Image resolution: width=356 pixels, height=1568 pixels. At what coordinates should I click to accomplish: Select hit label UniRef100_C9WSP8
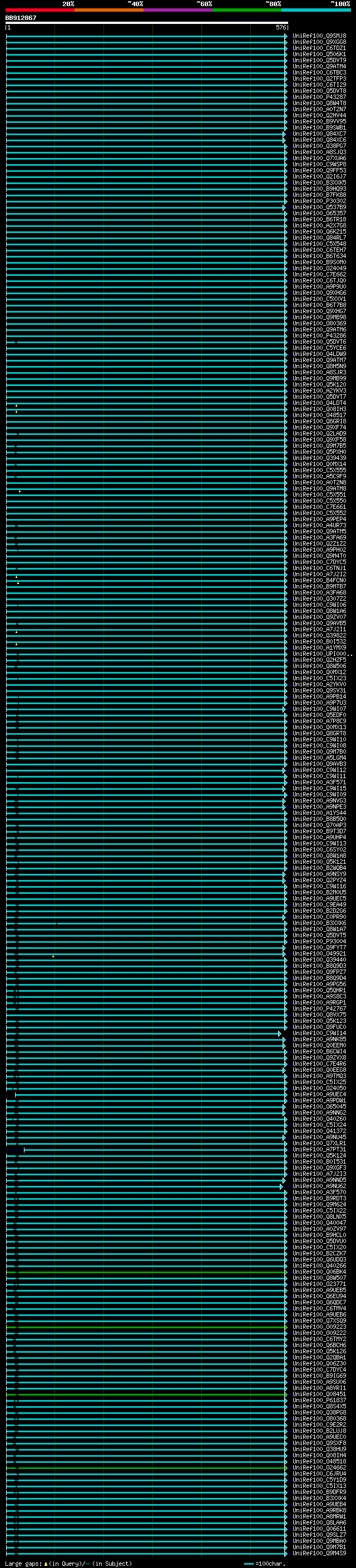click(319, 164)
